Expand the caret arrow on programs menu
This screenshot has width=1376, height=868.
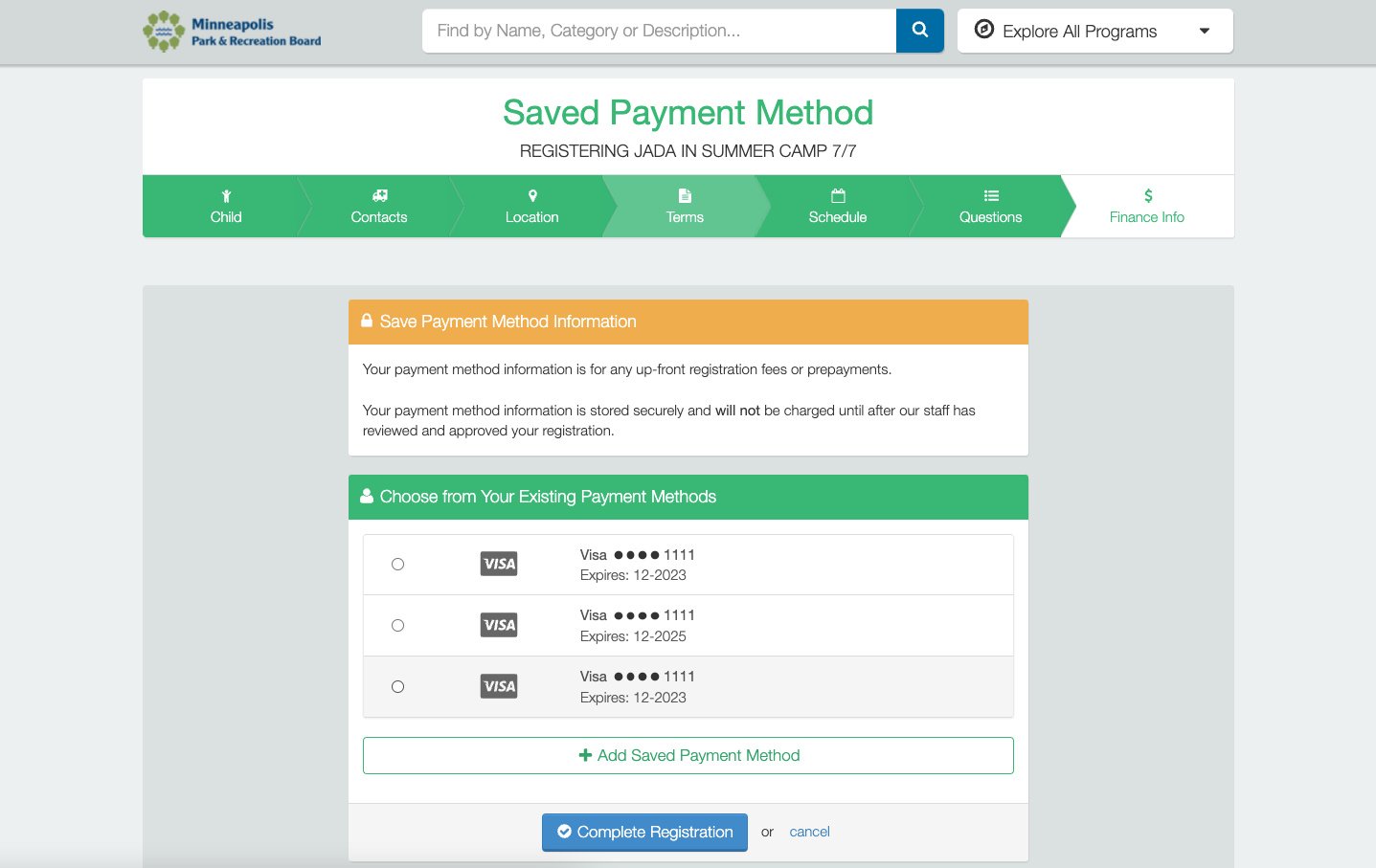(1204, 32)
